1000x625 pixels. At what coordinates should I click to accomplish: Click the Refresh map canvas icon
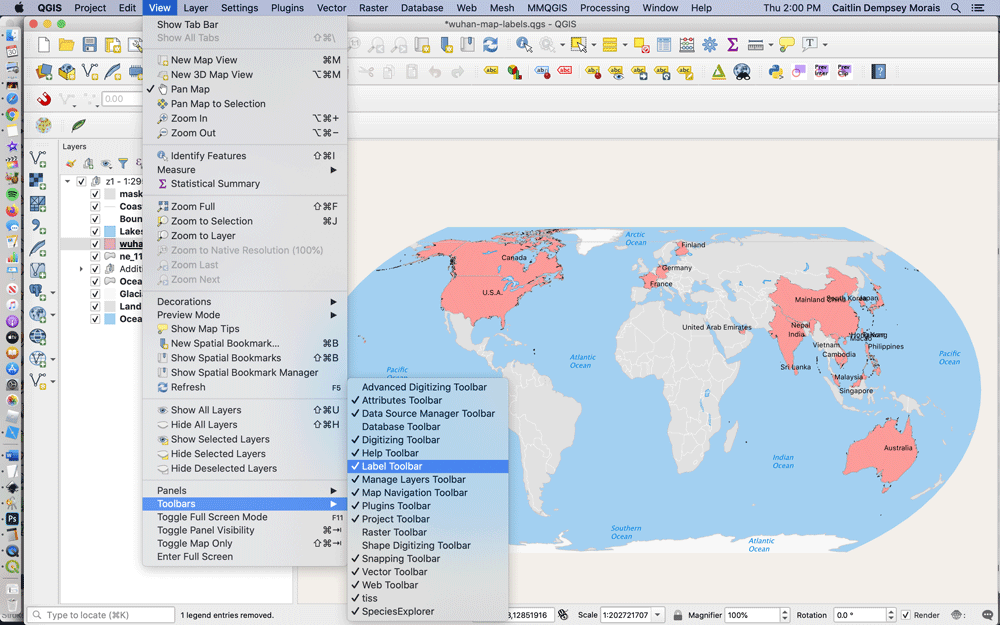click(x=490, y=45)
